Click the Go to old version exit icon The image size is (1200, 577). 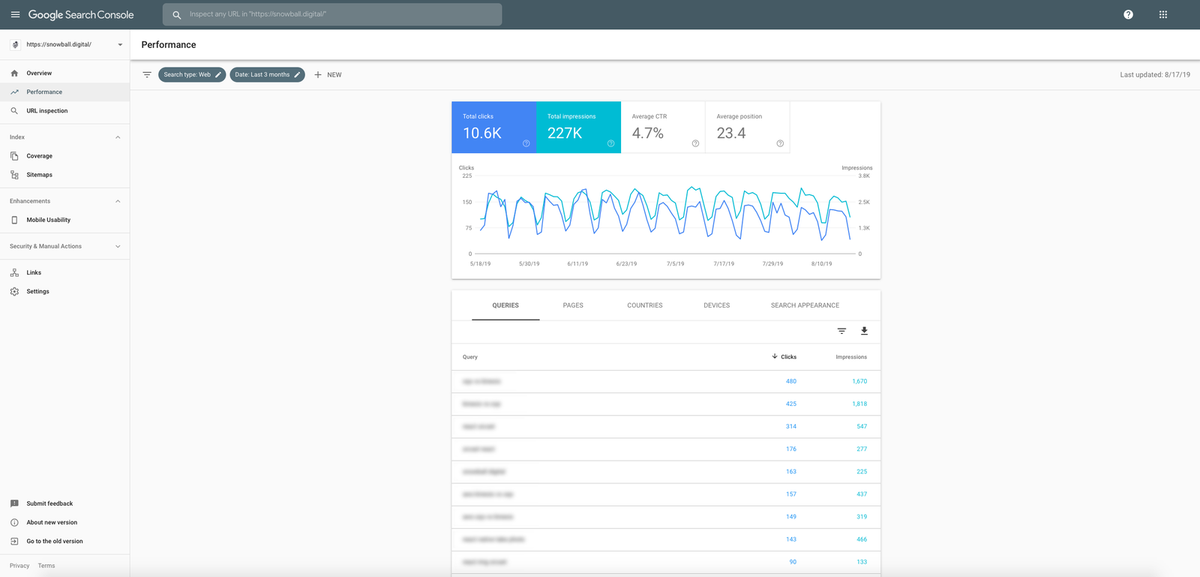tap(14, 541)
